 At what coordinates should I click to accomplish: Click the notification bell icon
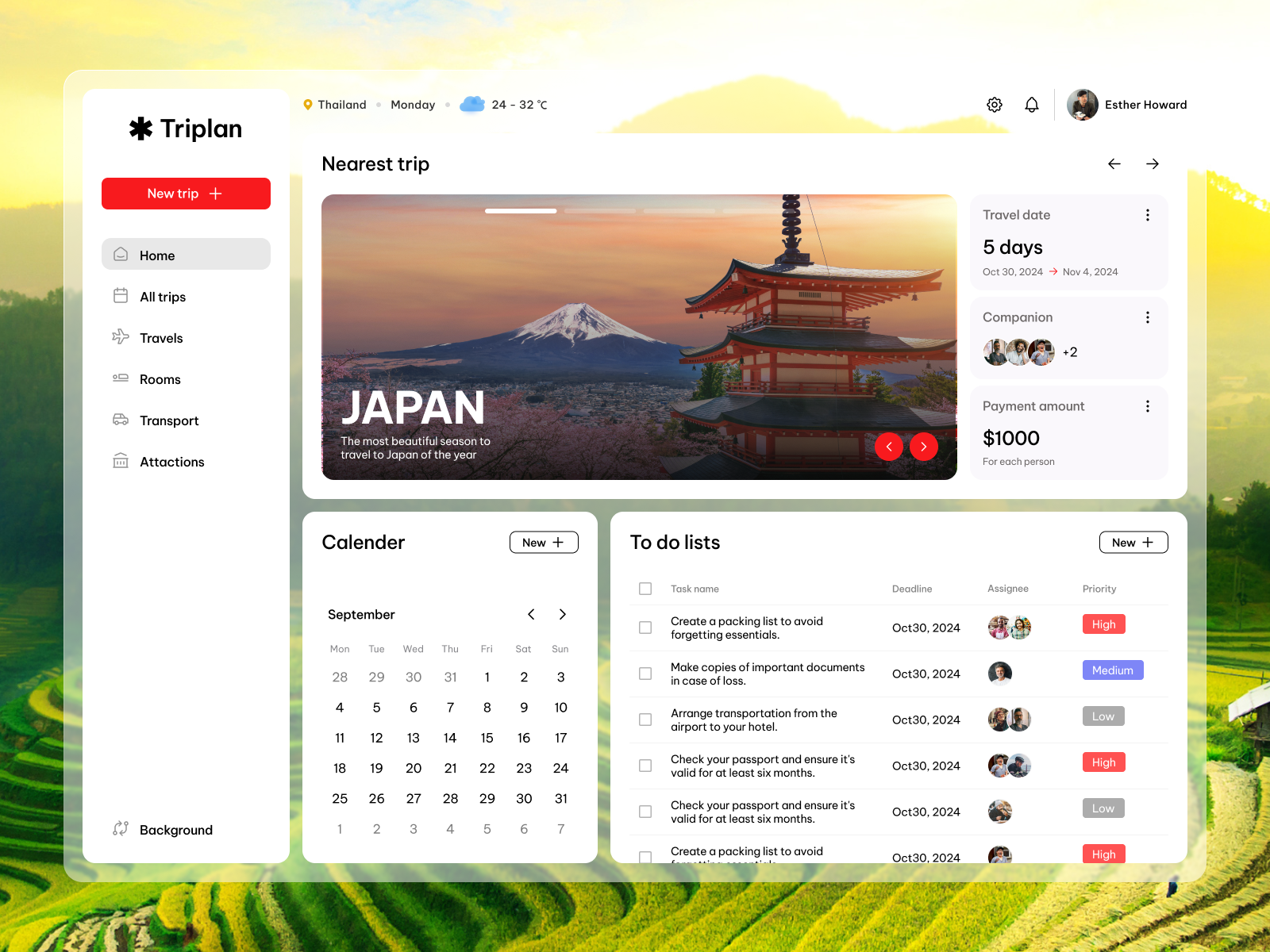(1032, 104)
